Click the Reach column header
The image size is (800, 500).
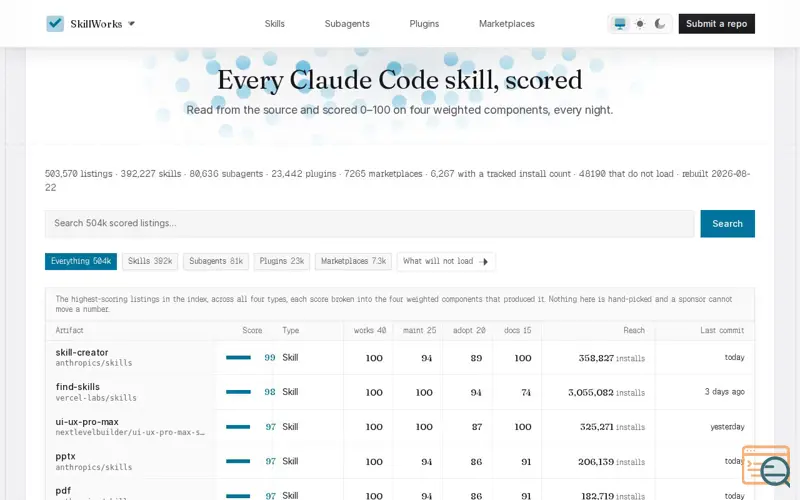634,331
